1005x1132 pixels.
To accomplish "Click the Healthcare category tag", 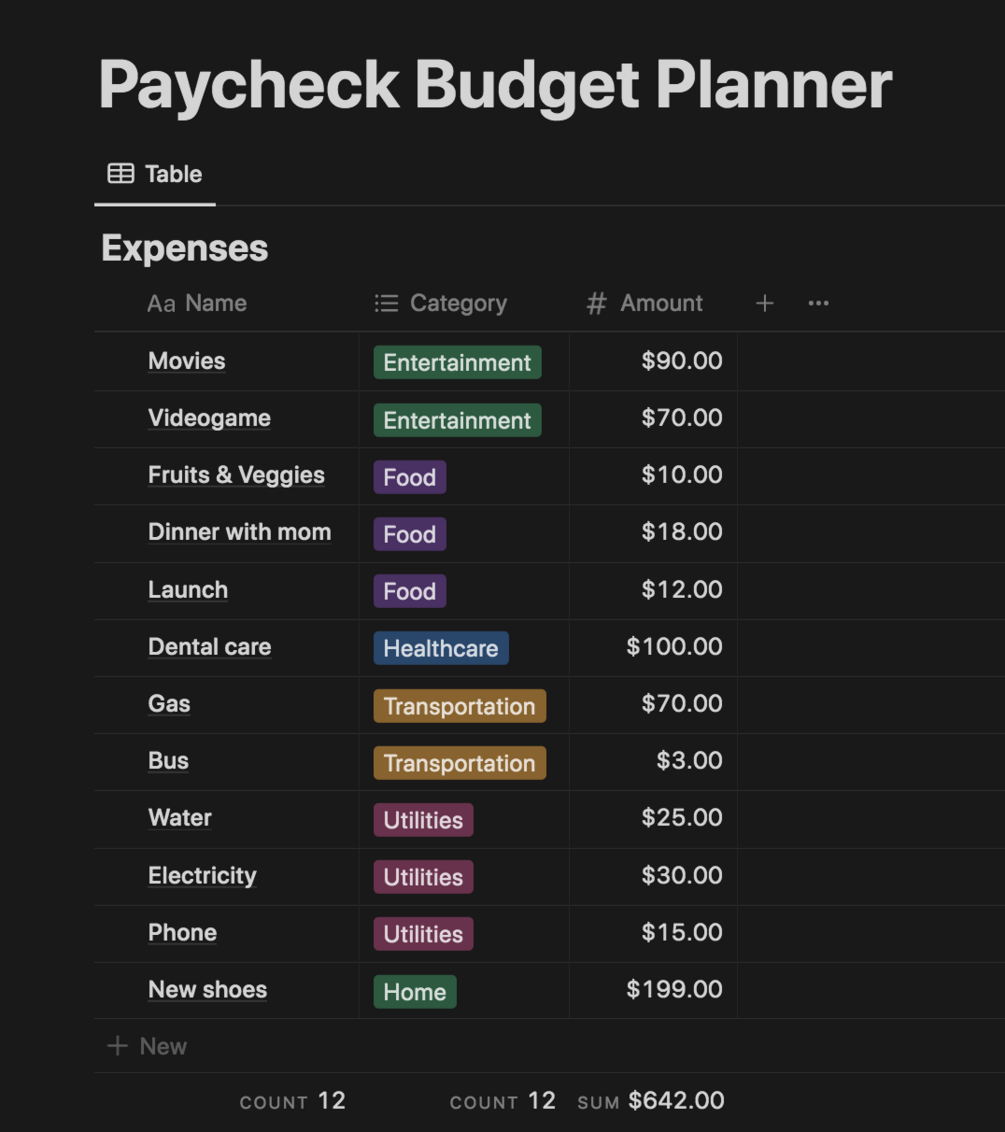I will click(441, 648).
